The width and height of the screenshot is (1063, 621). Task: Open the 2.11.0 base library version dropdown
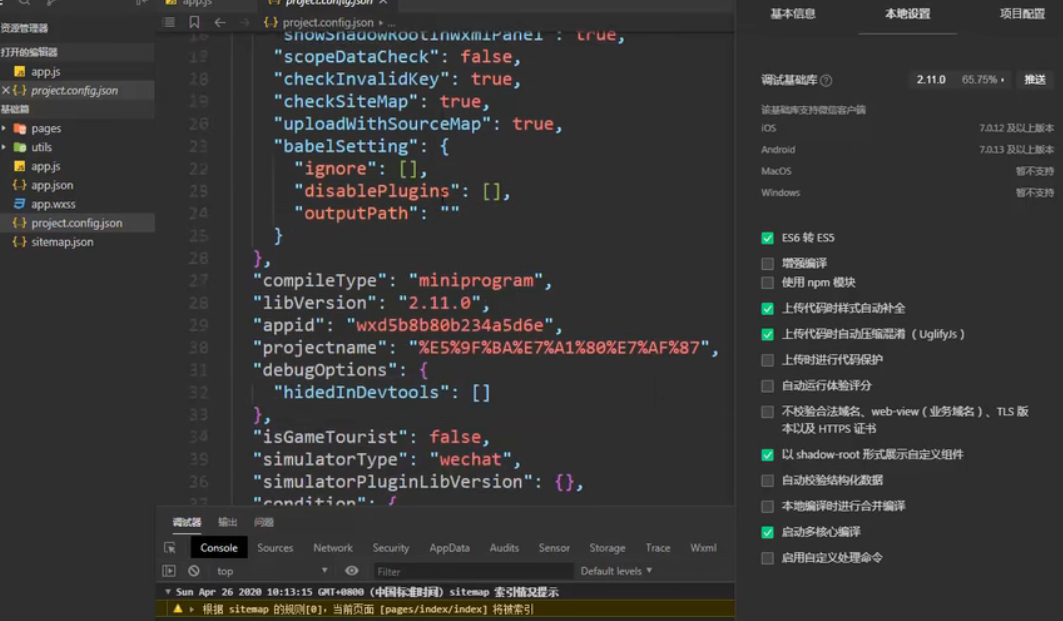click(961, 80)
